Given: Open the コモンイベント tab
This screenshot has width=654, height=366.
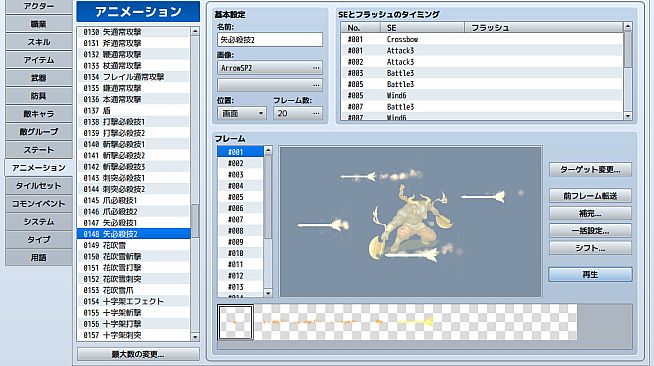Looking at the screenshot, I should pos(38,203).
